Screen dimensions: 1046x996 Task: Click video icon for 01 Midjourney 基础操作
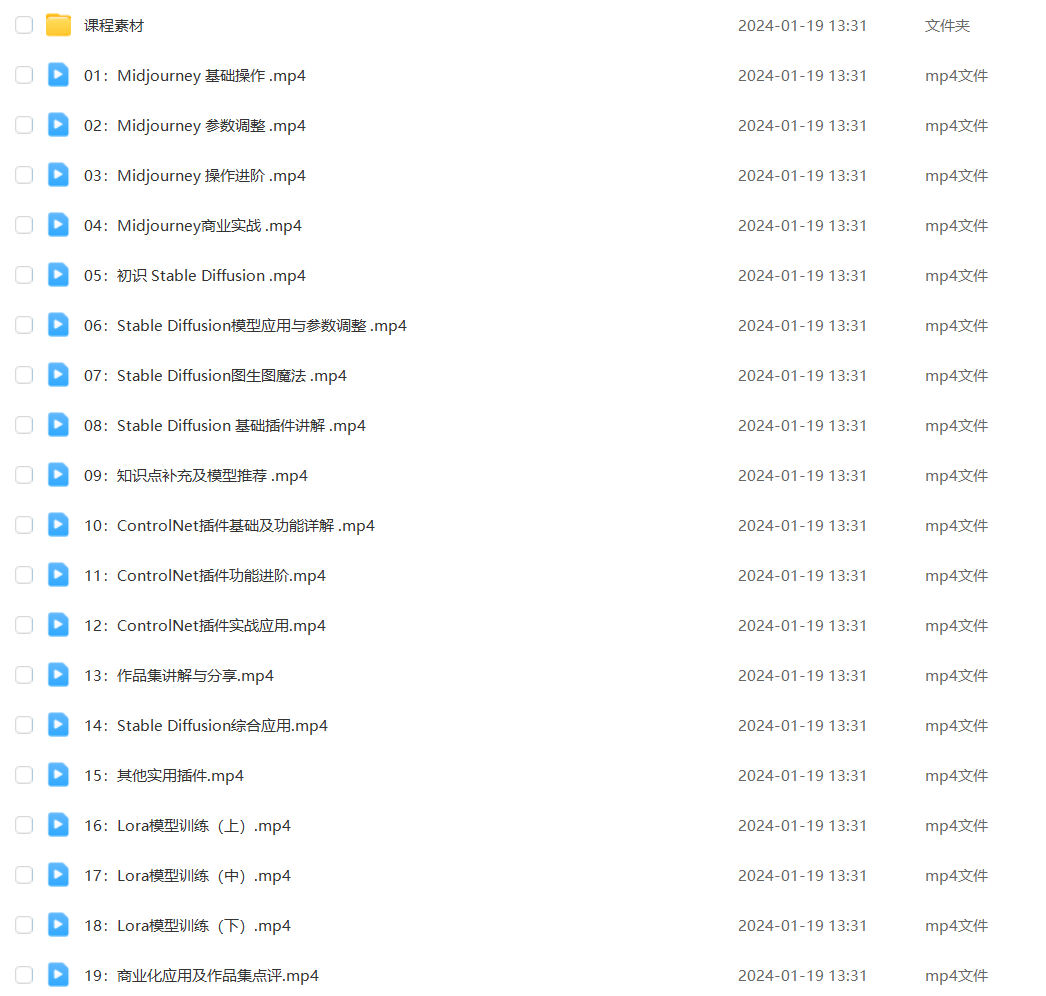[58, 75]
